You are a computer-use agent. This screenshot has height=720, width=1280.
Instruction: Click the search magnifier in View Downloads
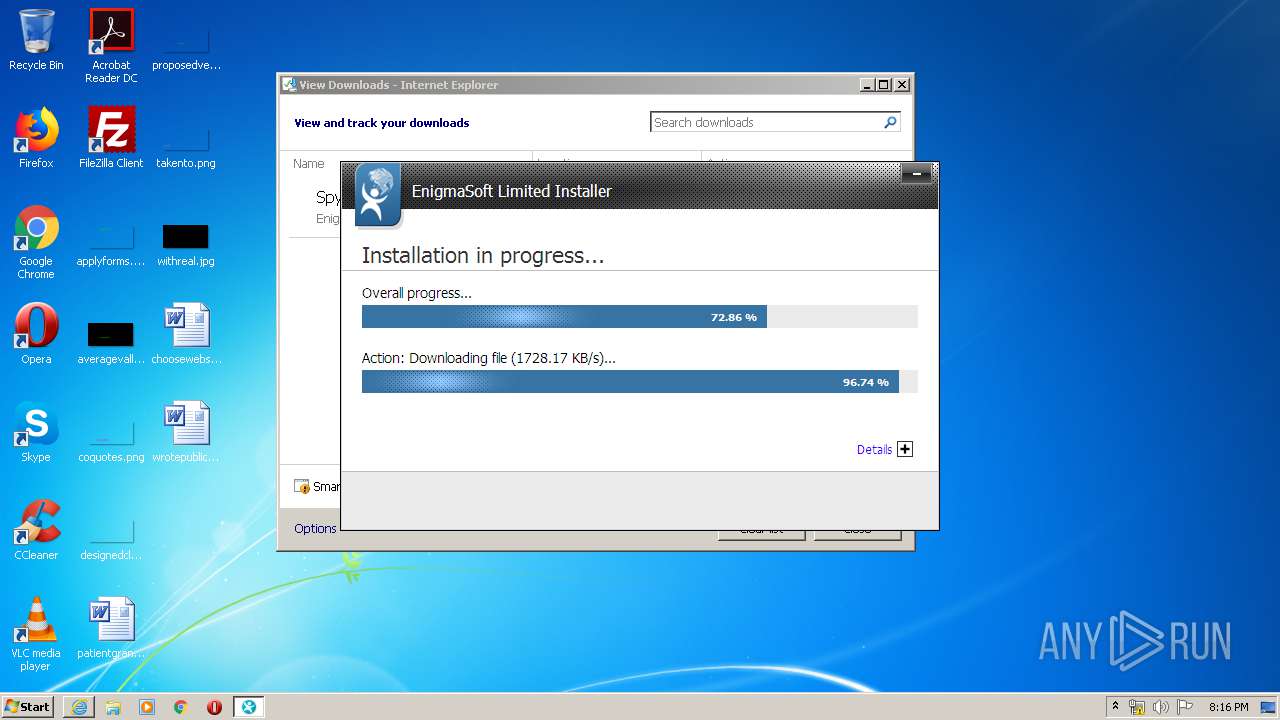pyautogui.click(x=890, y=122)
